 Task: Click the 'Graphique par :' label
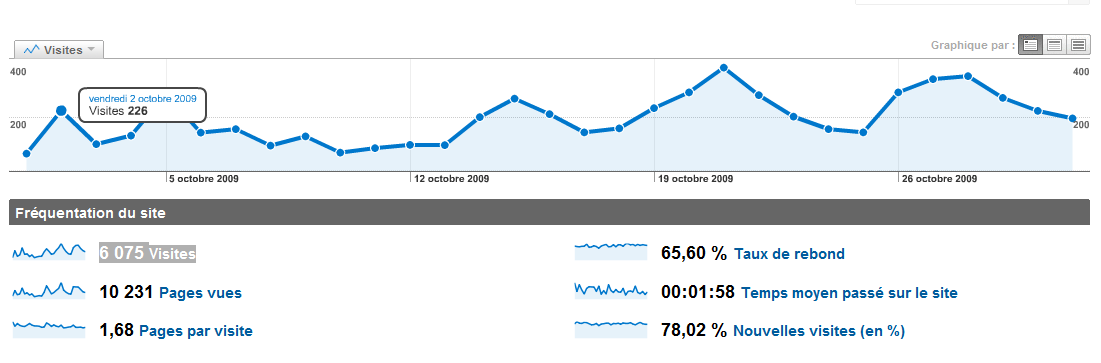973,46
